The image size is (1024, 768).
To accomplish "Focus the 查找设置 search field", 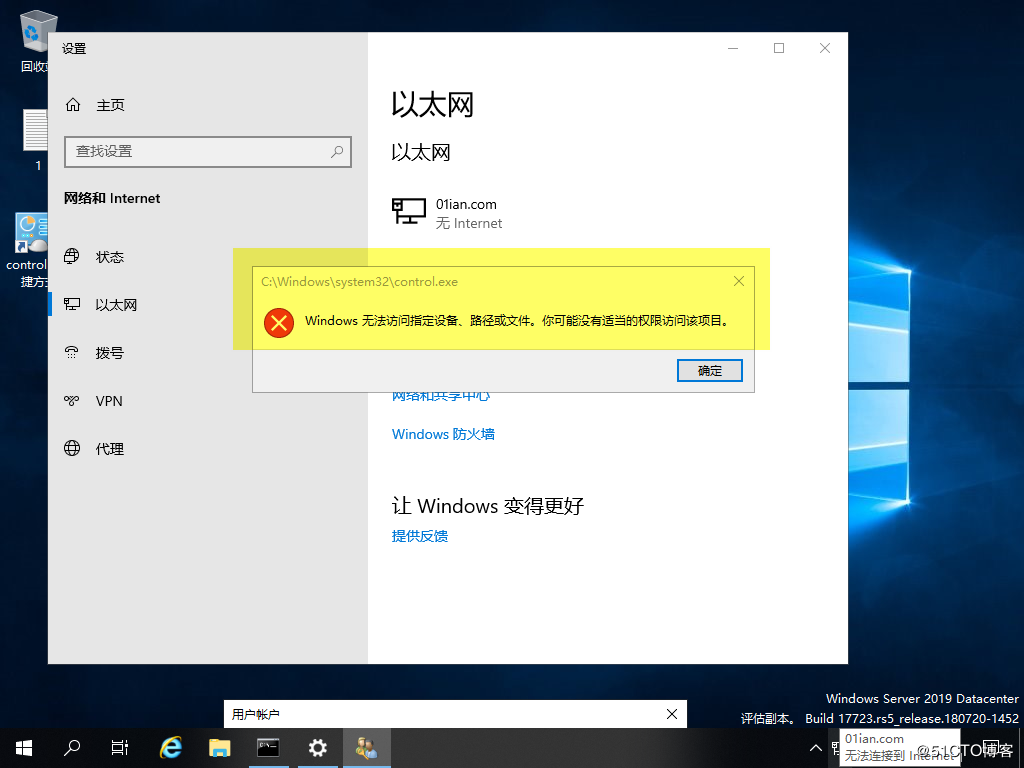I will 208,152.
